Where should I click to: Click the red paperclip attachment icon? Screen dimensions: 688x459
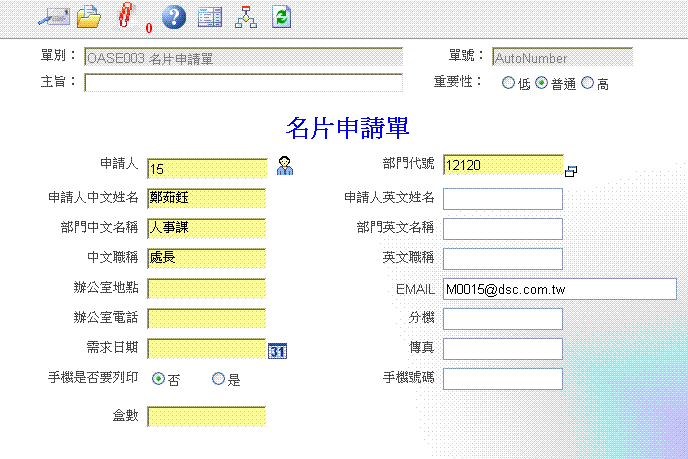[x=125, y=16]
